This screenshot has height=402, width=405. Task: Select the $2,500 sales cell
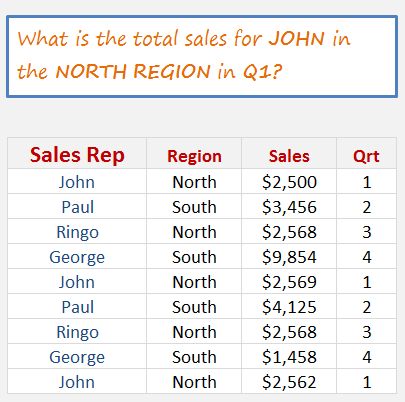click(289, 181)
